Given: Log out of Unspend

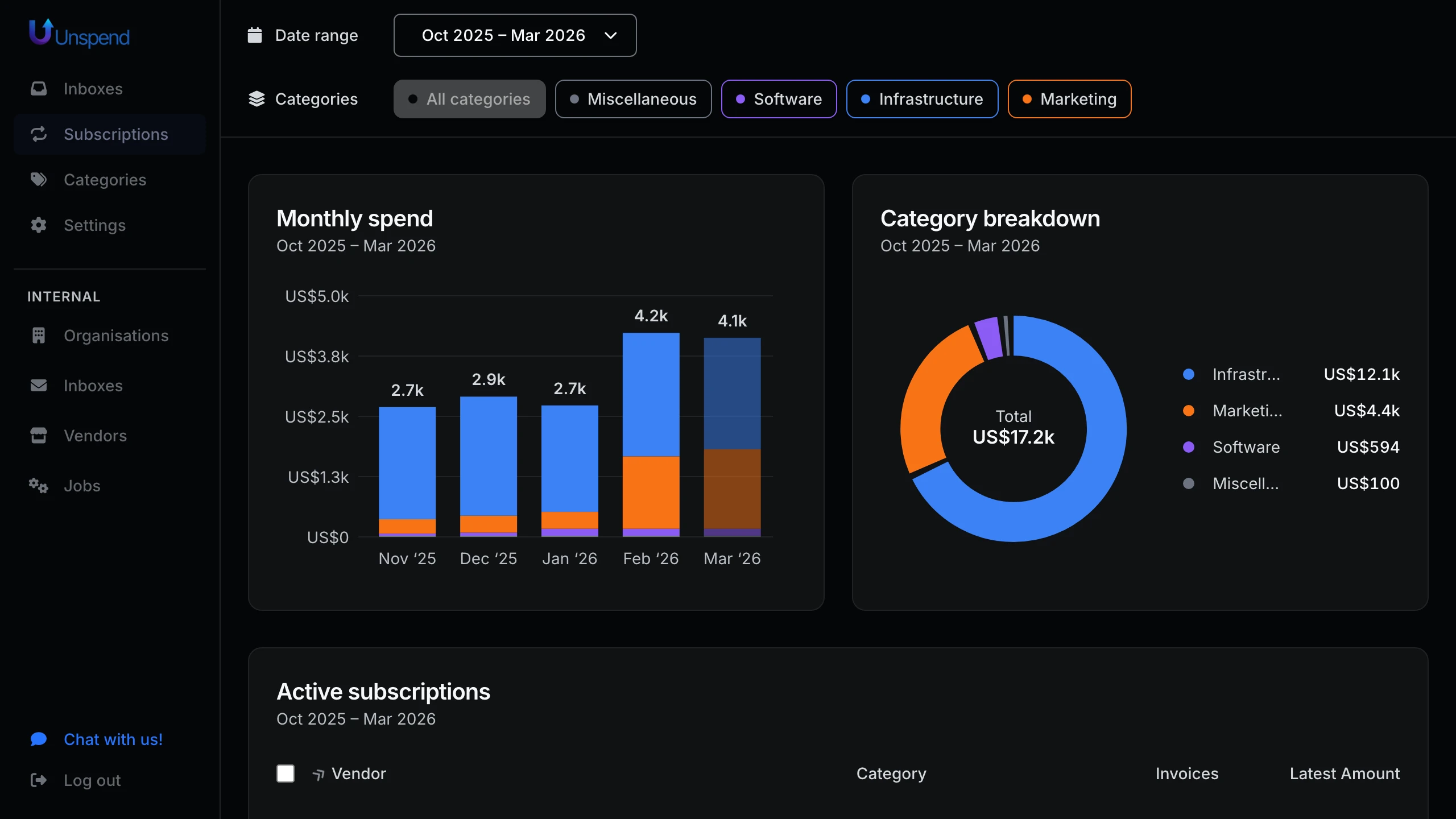Looking at the screenshot, I should [x=92, y=780].
